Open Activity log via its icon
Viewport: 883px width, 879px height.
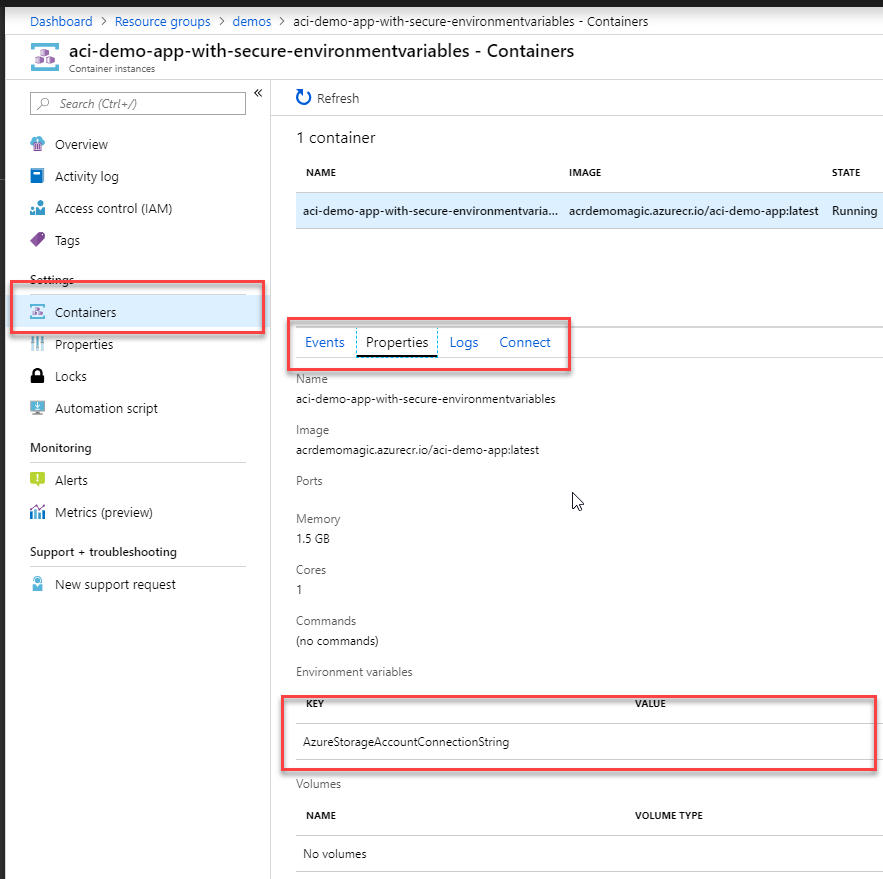pyautogui.click(x=38, y=176)
